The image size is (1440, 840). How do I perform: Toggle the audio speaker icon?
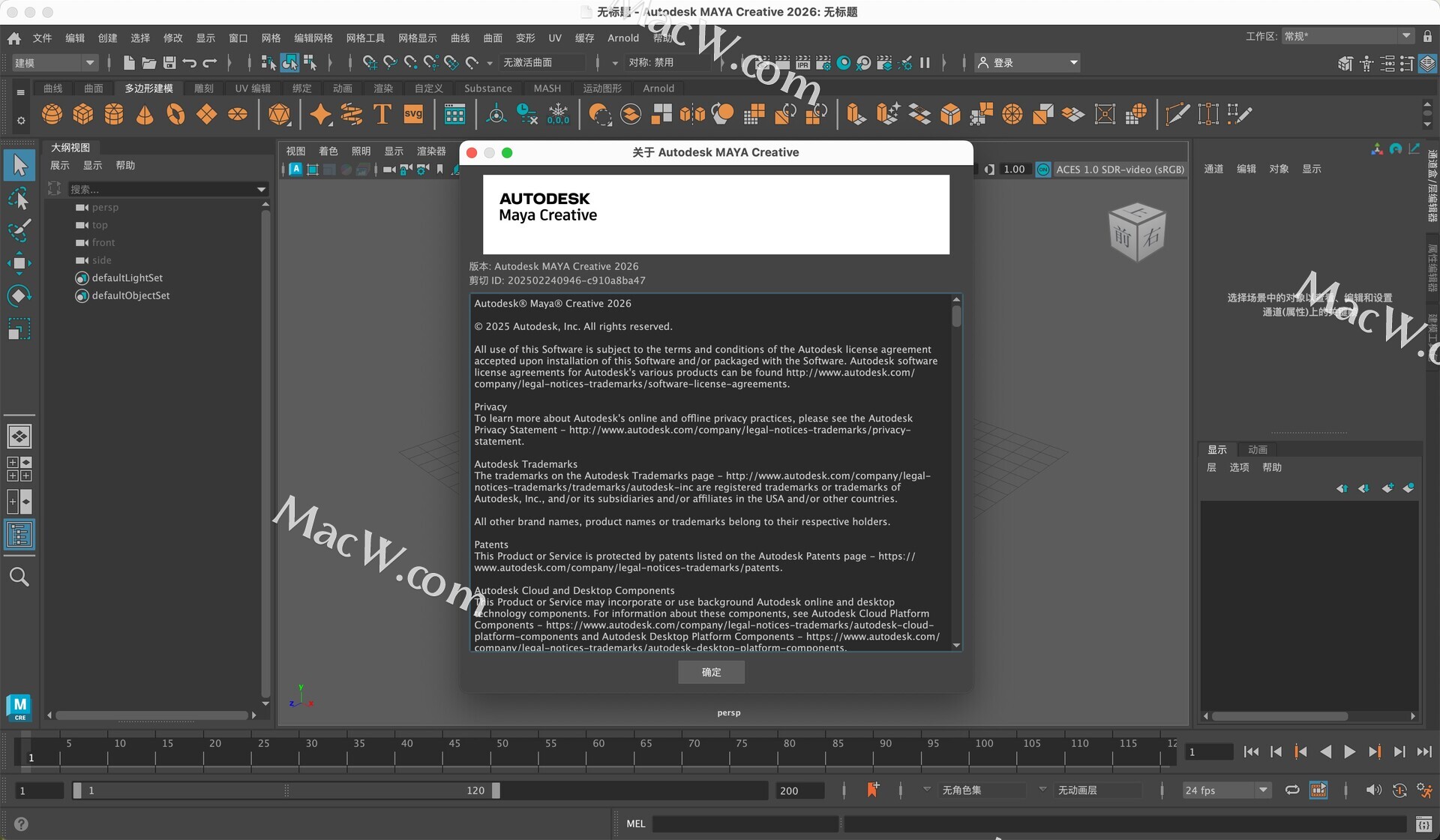(x=1373, y=790)
